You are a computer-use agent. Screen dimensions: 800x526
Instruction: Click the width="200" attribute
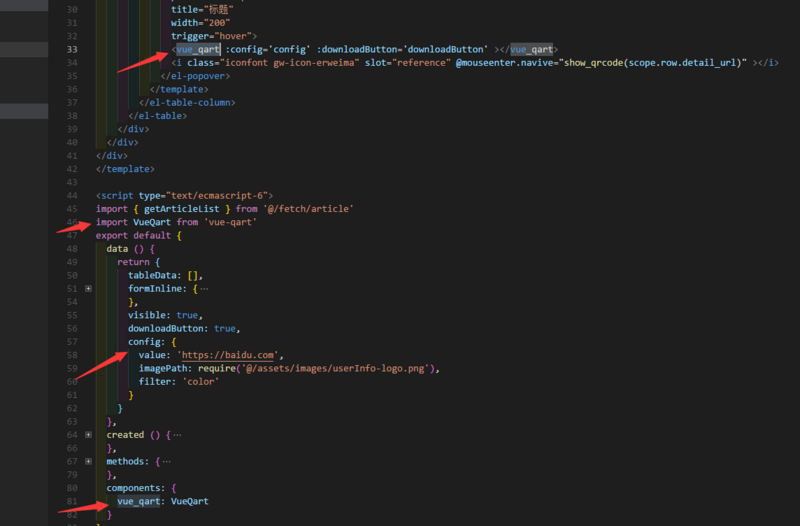pos(201,22)
